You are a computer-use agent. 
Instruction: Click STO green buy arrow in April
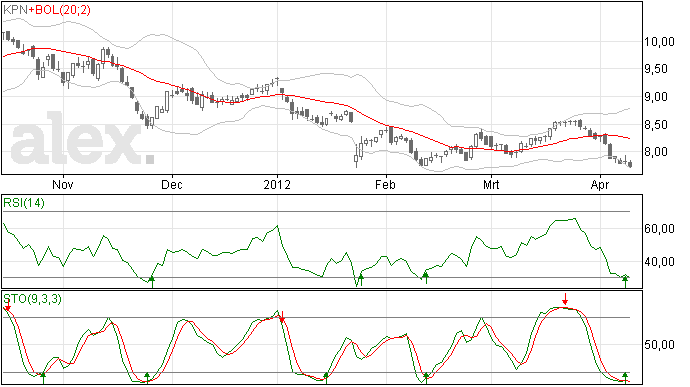pyautogui.click(x=625, y=378)
